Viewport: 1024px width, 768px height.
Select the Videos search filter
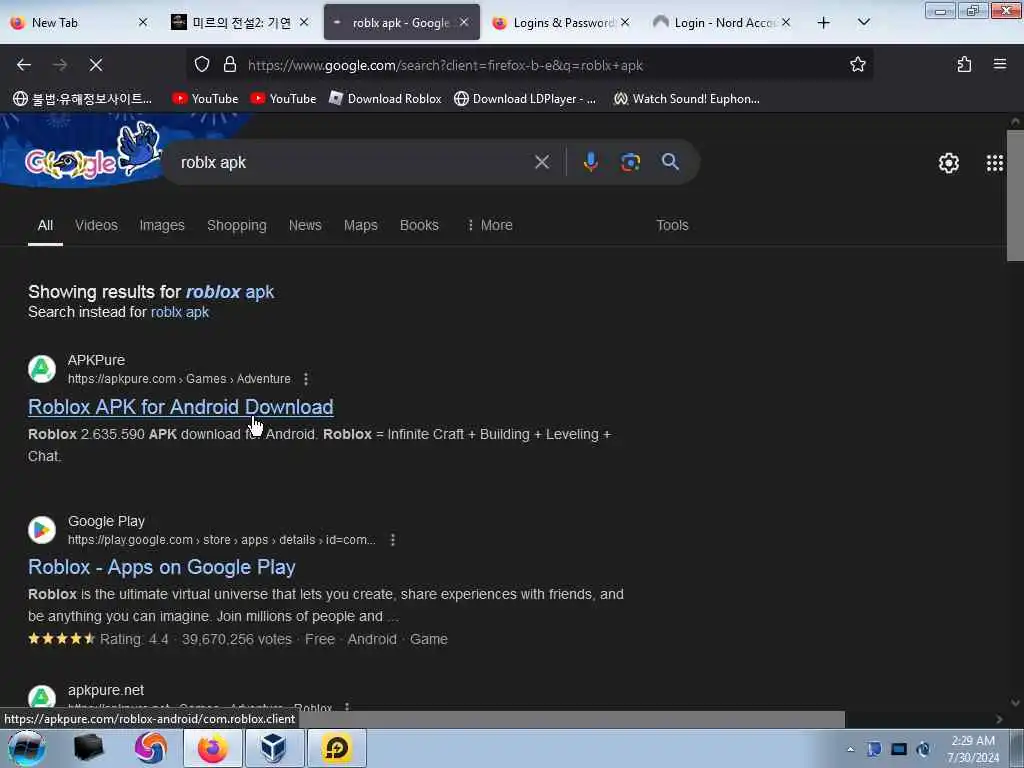96,225
